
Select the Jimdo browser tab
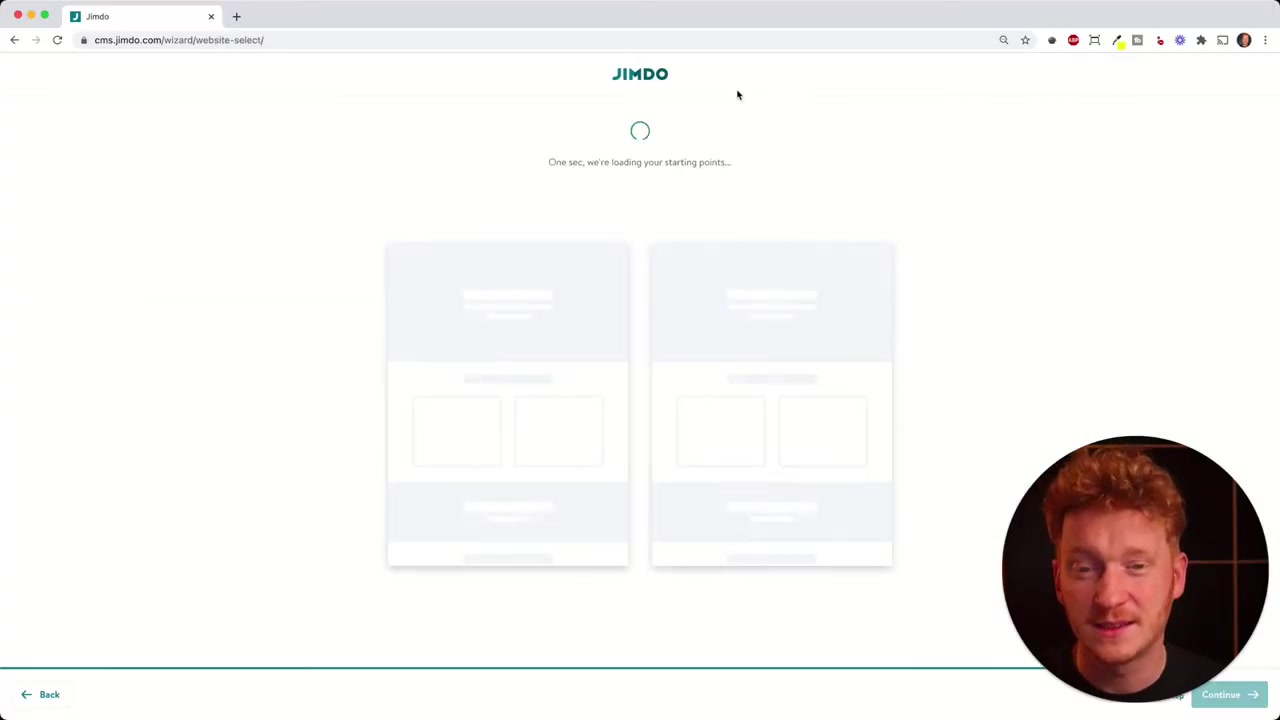click(142, 16)
